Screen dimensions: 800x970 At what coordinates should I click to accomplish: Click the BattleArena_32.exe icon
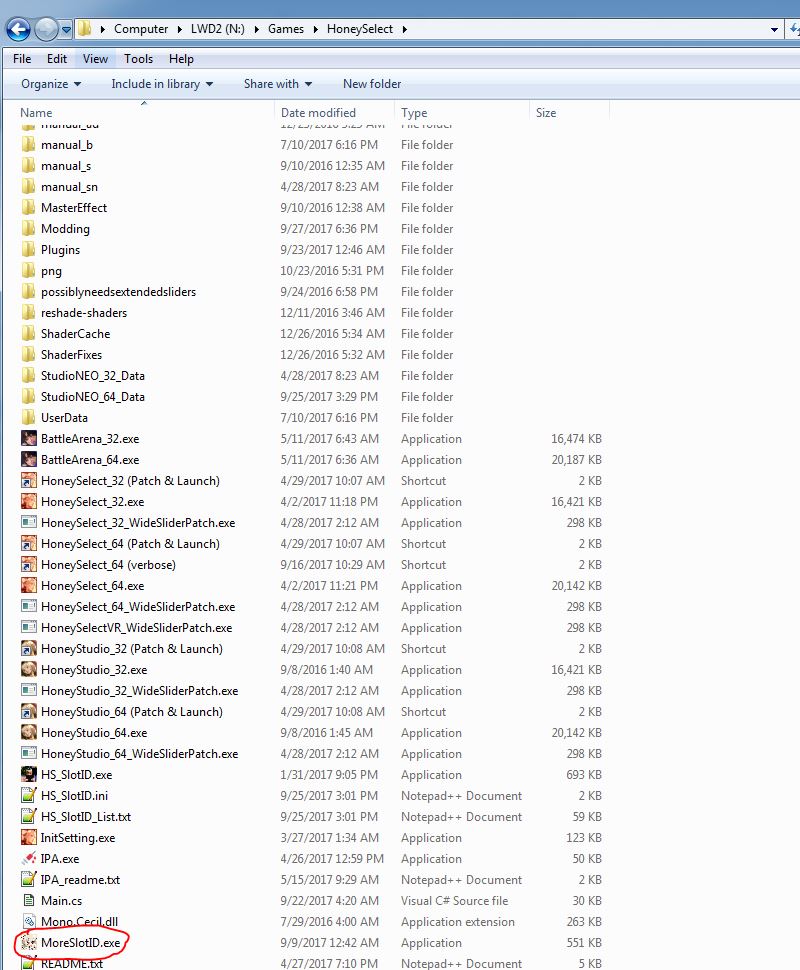(x=28, y=439)
